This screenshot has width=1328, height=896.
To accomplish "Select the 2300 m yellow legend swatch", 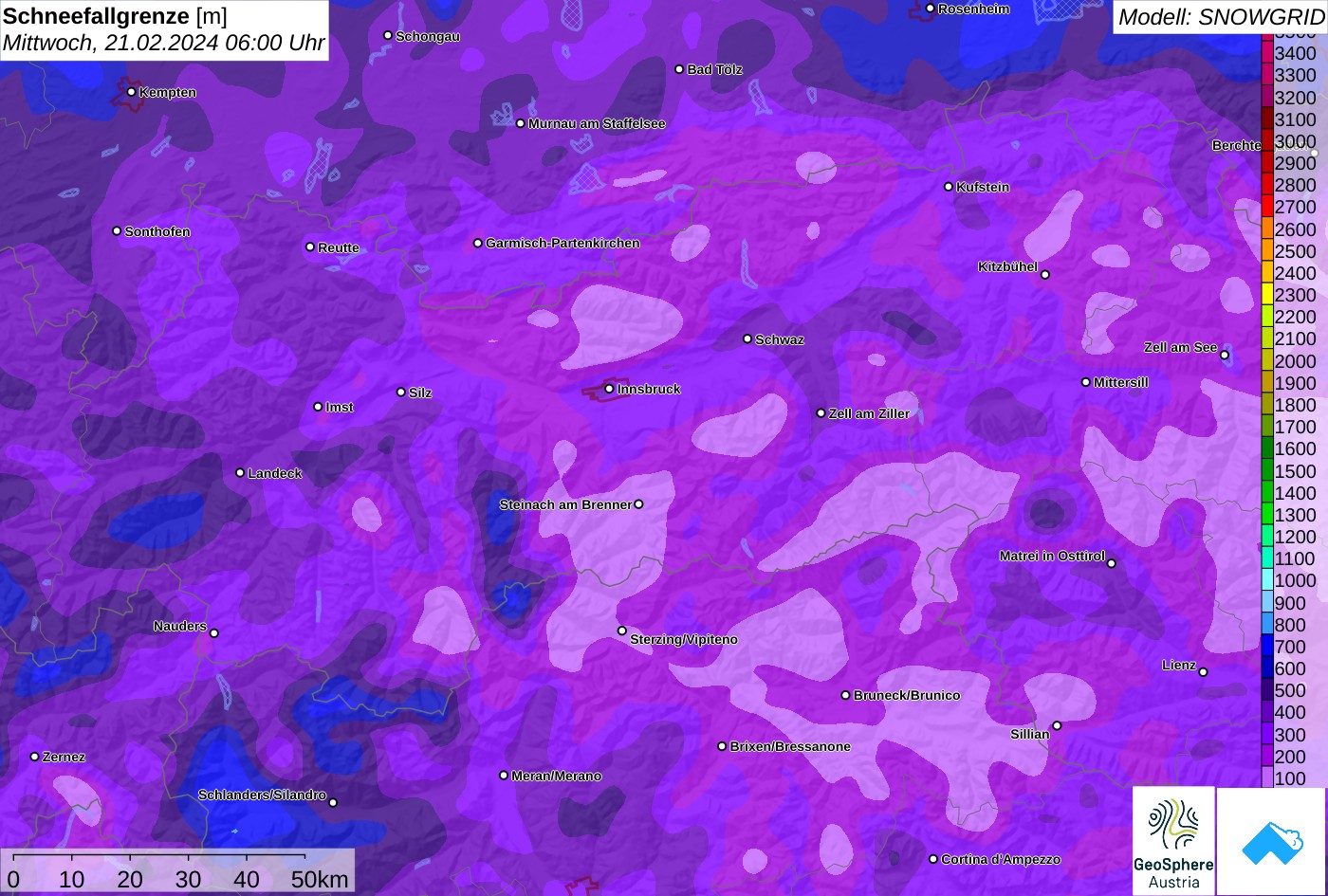I will coord(1266,295).
